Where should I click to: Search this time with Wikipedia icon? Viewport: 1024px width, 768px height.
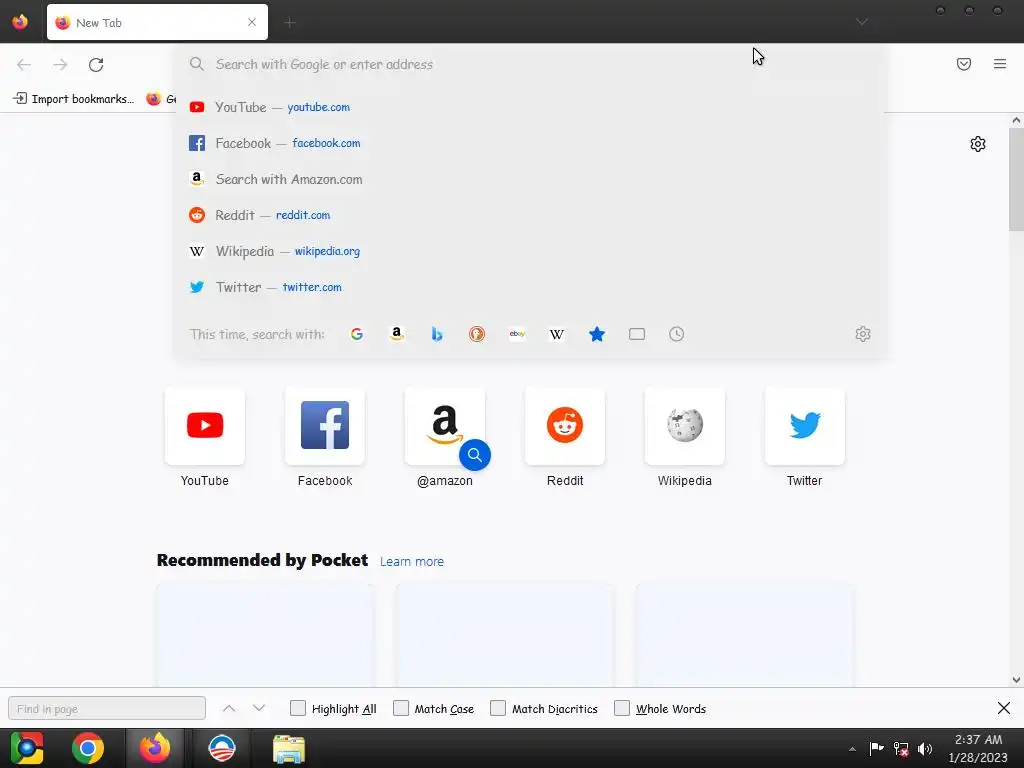pyautogui.click(x=557, y=334)
